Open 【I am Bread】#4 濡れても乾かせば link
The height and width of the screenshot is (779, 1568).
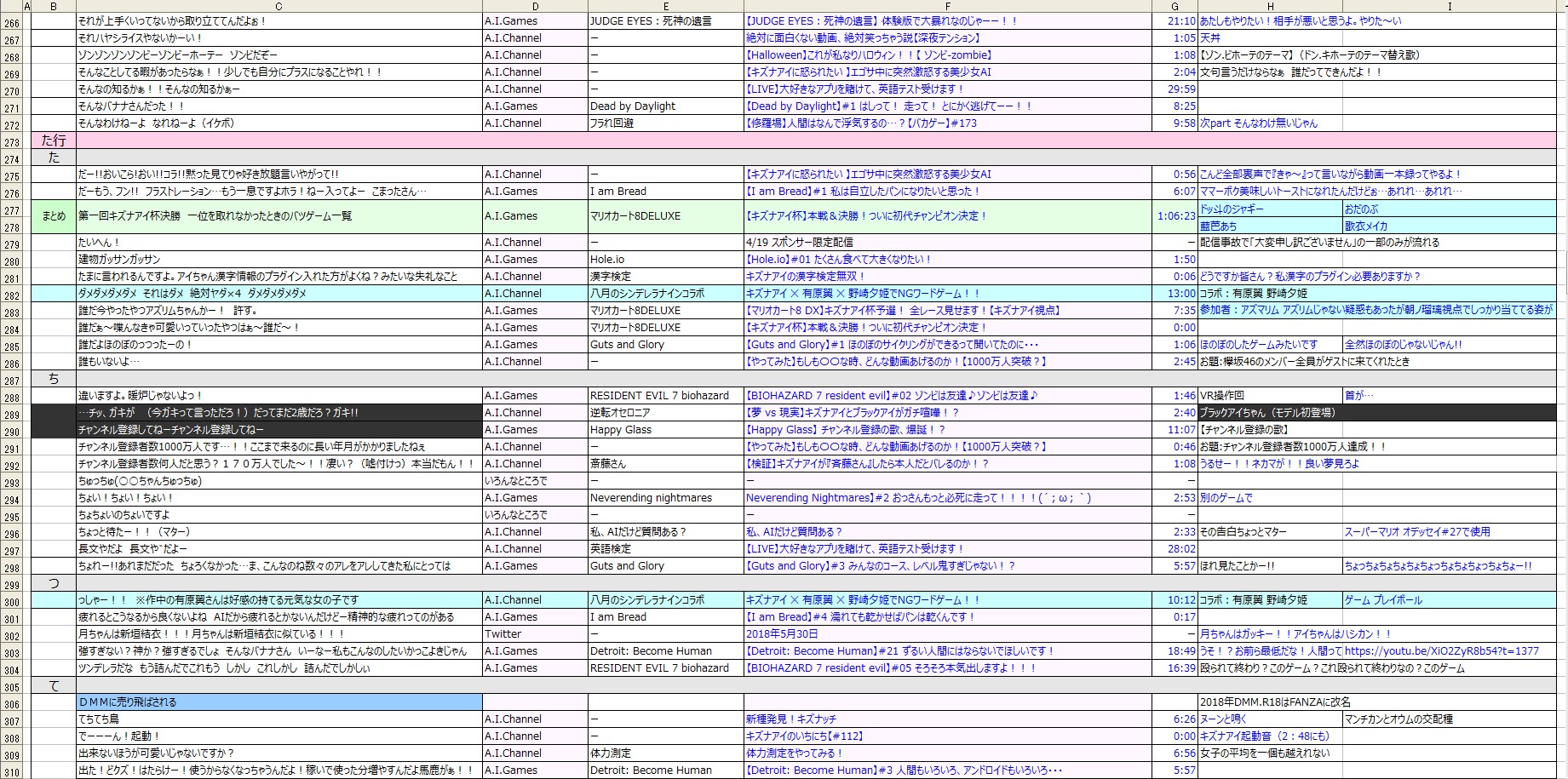(x=860, y=616)
